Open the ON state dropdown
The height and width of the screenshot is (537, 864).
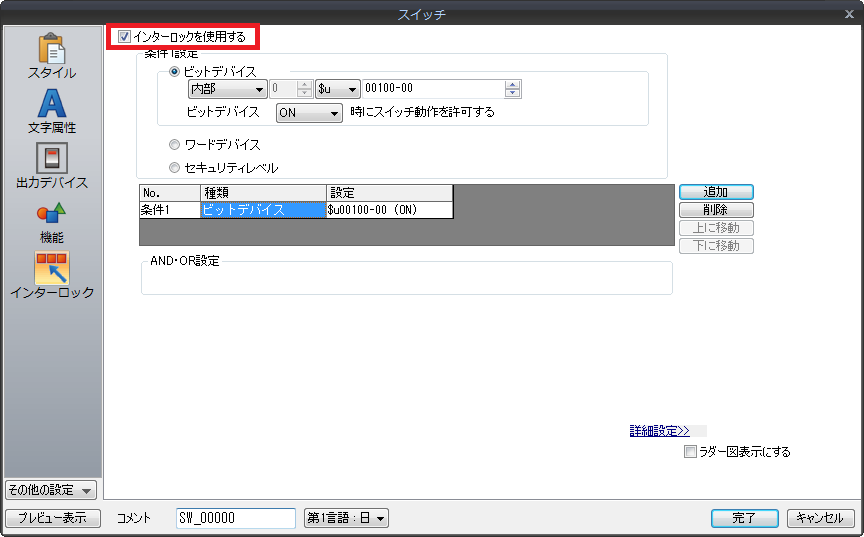pos(309,113)
